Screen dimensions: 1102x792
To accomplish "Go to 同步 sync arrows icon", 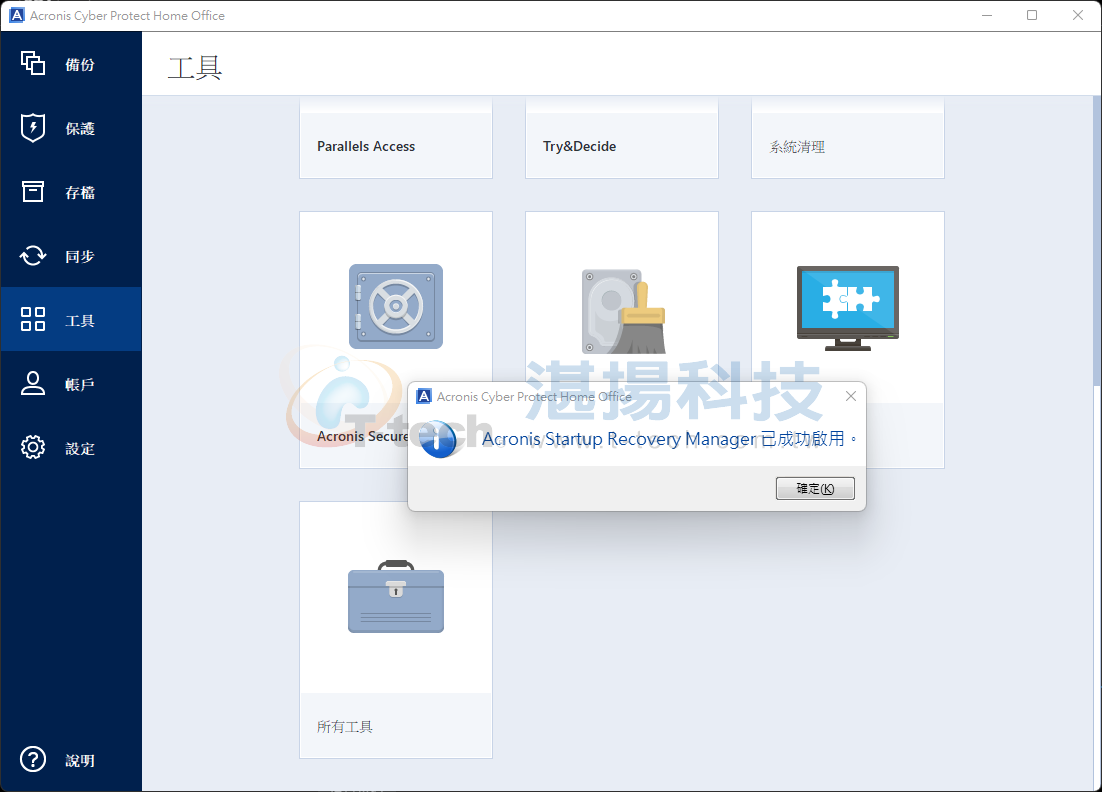I will pos(33,256).
